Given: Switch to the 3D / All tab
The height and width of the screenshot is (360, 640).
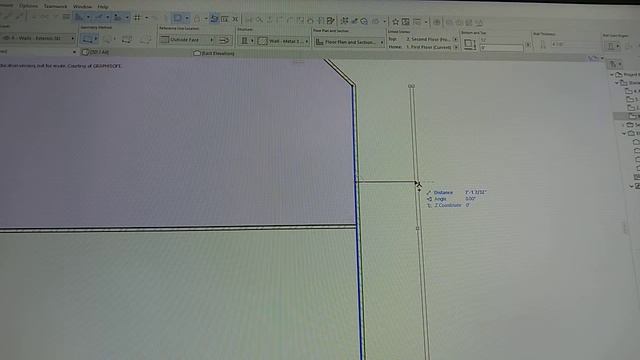Looking at the screenshot, I should click(x=96, y=52).
